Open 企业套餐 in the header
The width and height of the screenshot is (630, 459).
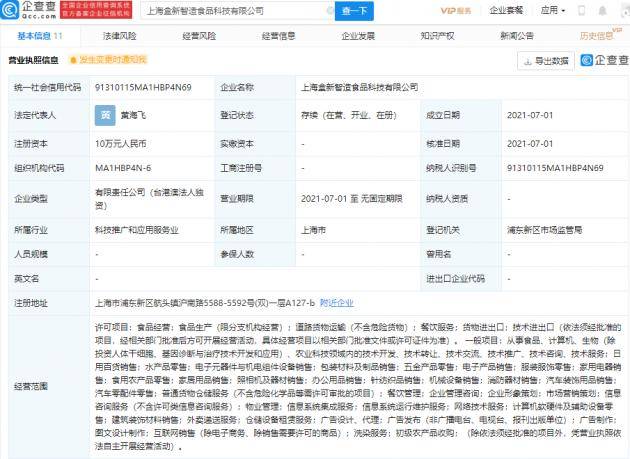pos(506,10)
